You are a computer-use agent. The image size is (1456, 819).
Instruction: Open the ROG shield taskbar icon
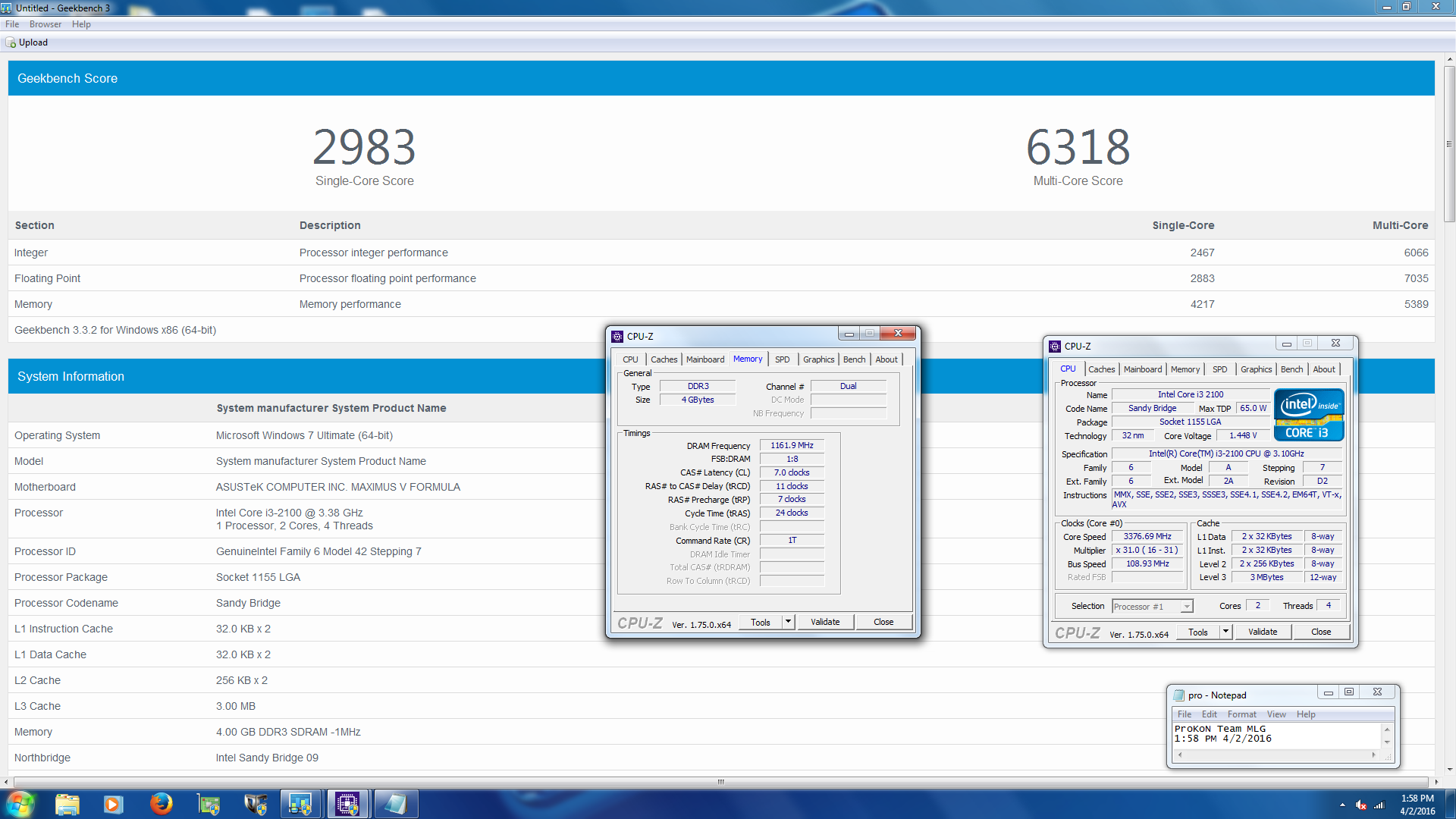(255, 804)
